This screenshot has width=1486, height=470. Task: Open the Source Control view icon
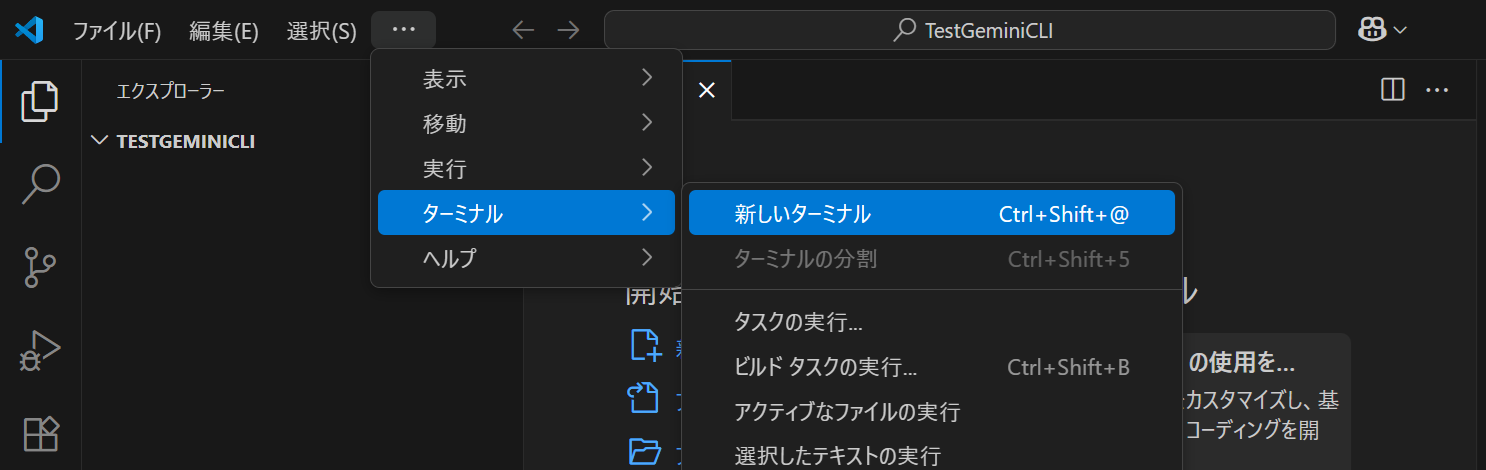[x=40, y=268]
